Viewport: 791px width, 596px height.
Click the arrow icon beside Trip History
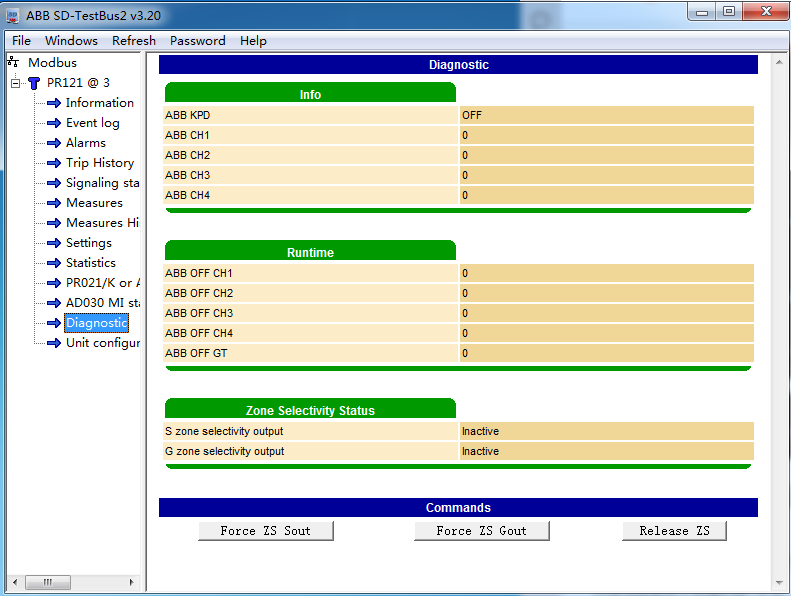54,163
